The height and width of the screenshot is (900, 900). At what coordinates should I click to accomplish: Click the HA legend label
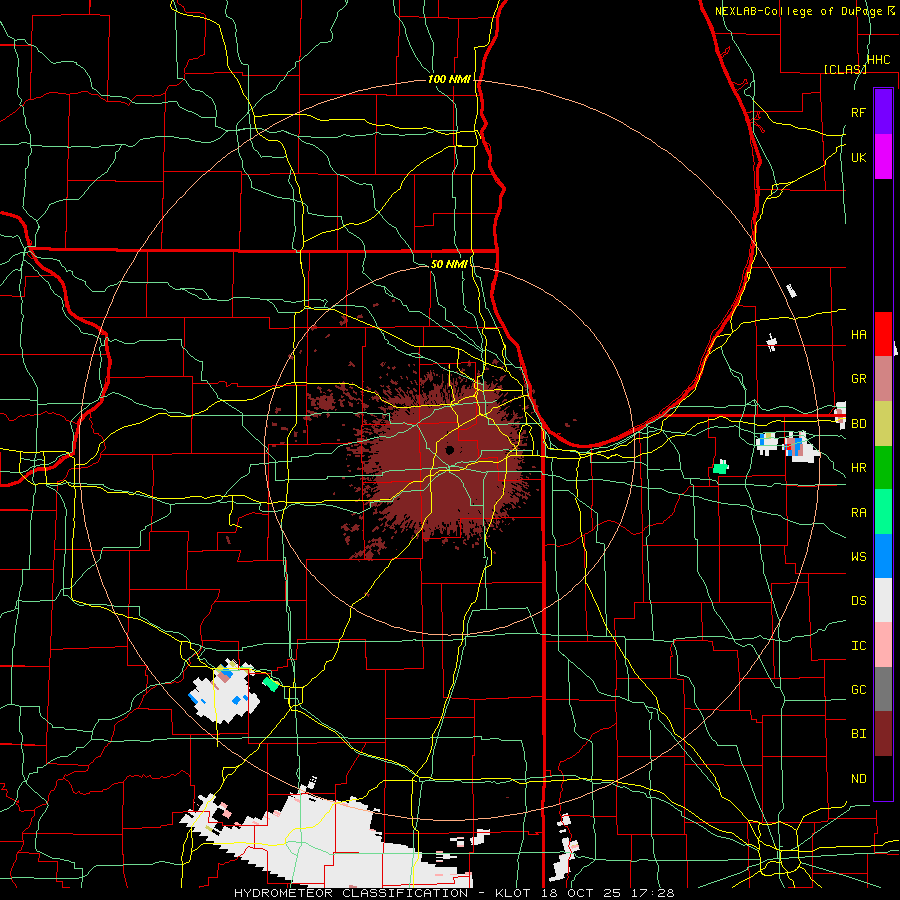click(x=858, y=334)
